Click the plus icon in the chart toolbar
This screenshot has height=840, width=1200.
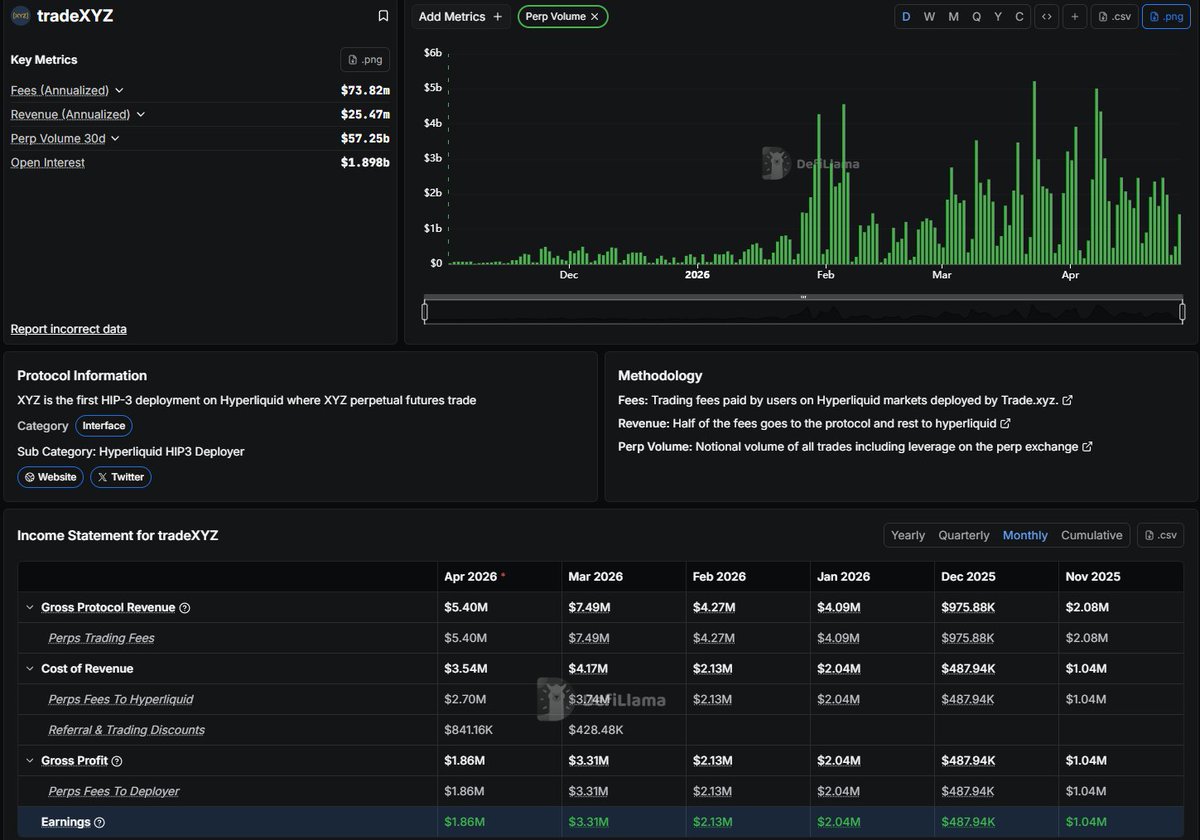tap(1075, 16)
